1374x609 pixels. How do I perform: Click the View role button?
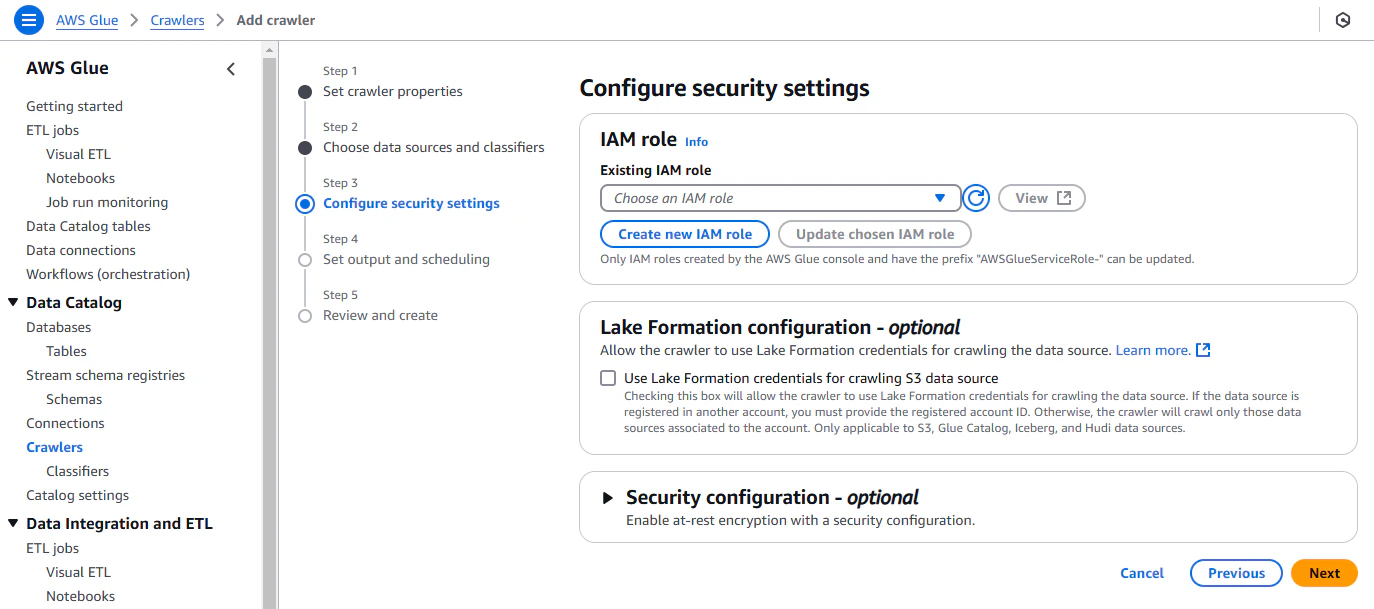tap(1042, 198)
